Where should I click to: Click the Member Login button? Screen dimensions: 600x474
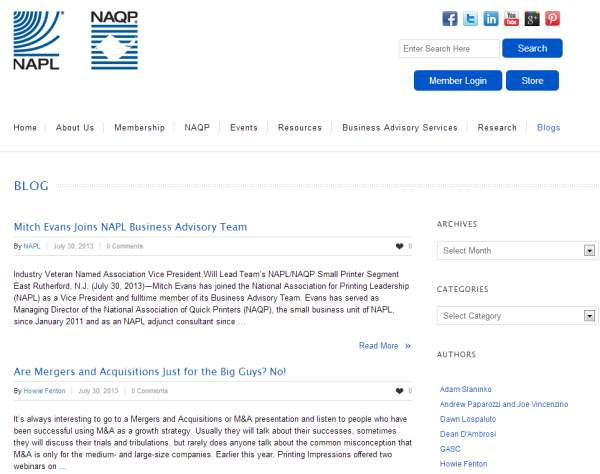click(x=458, y=80)
